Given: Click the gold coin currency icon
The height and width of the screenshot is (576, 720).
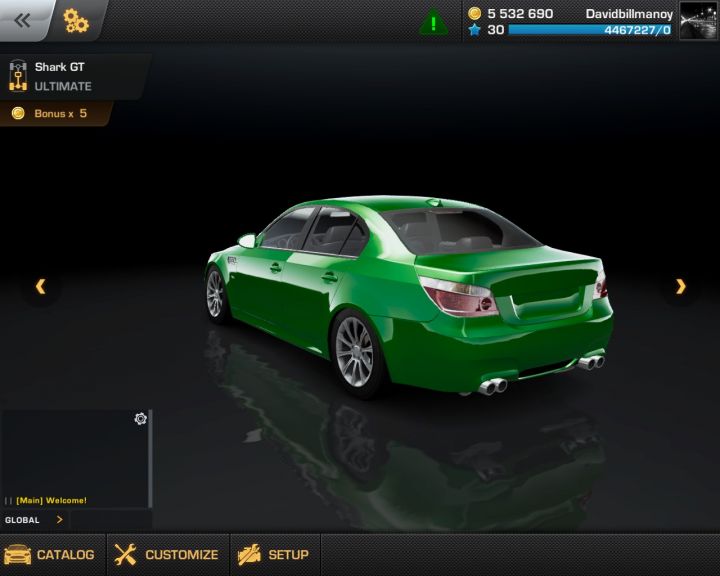Looking at the screenshot, I should [475, 14].
